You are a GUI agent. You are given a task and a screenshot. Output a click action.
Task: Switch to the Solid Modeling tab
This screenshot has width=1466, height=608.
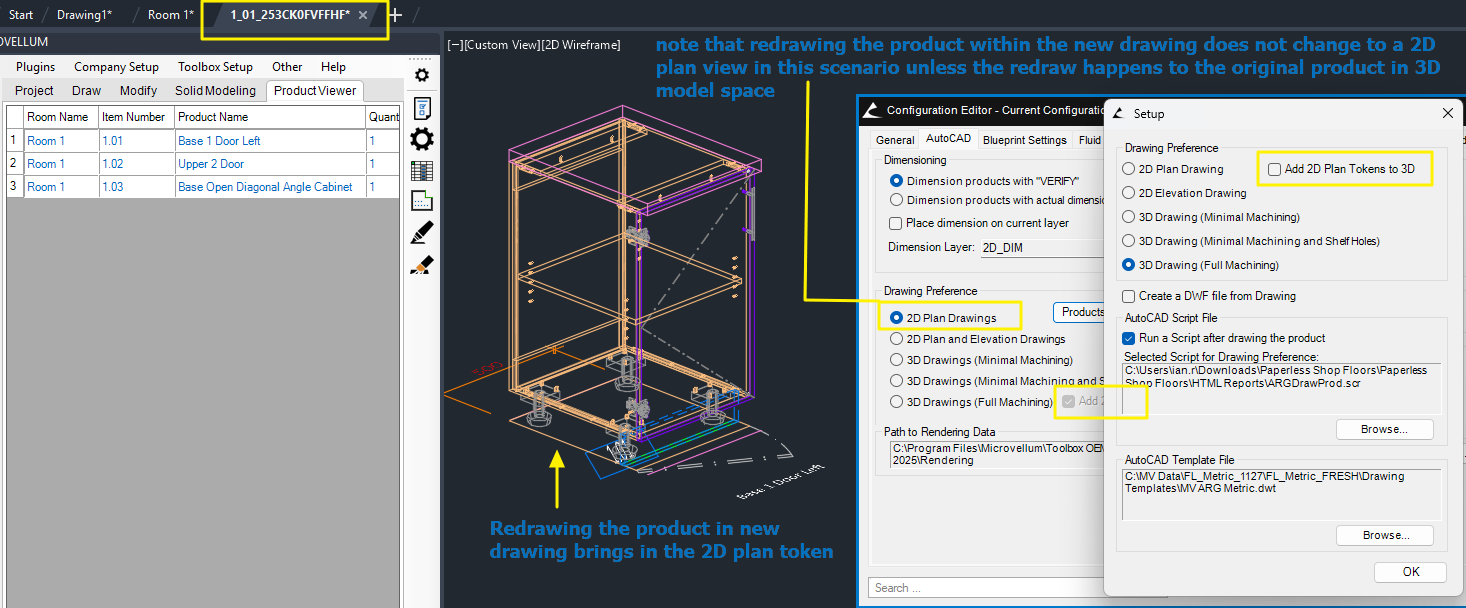(x=215, y=91)
